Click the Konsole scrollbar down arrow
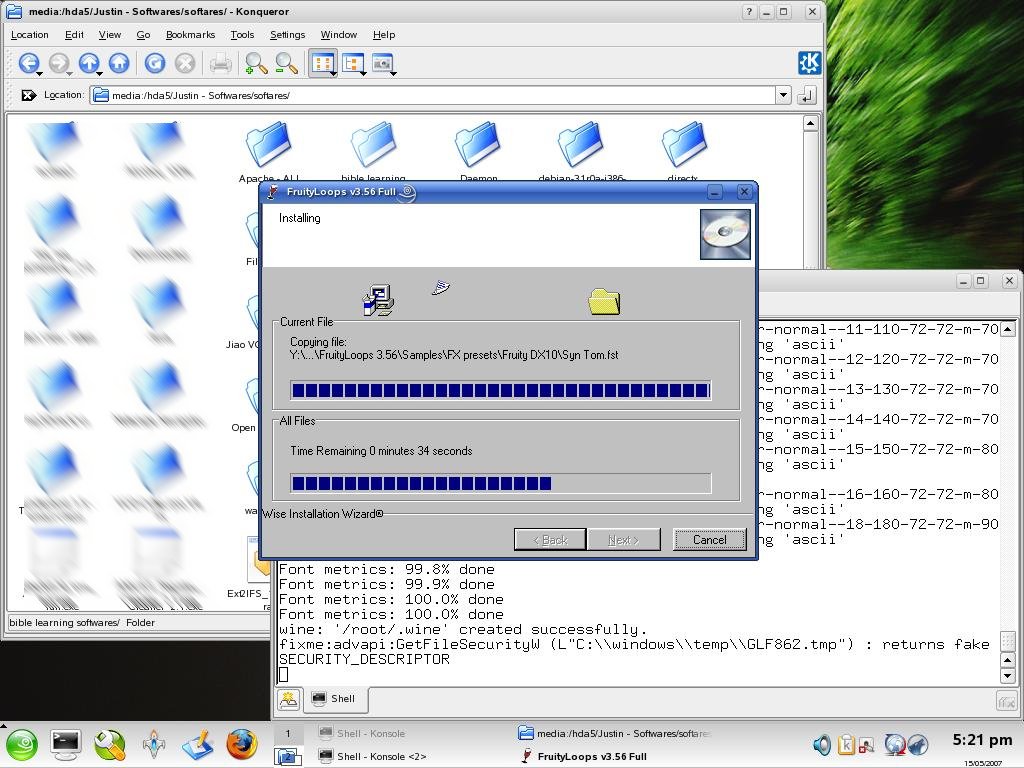The height and width of the screenshot is (768, 1024). tap(1007, 676)
